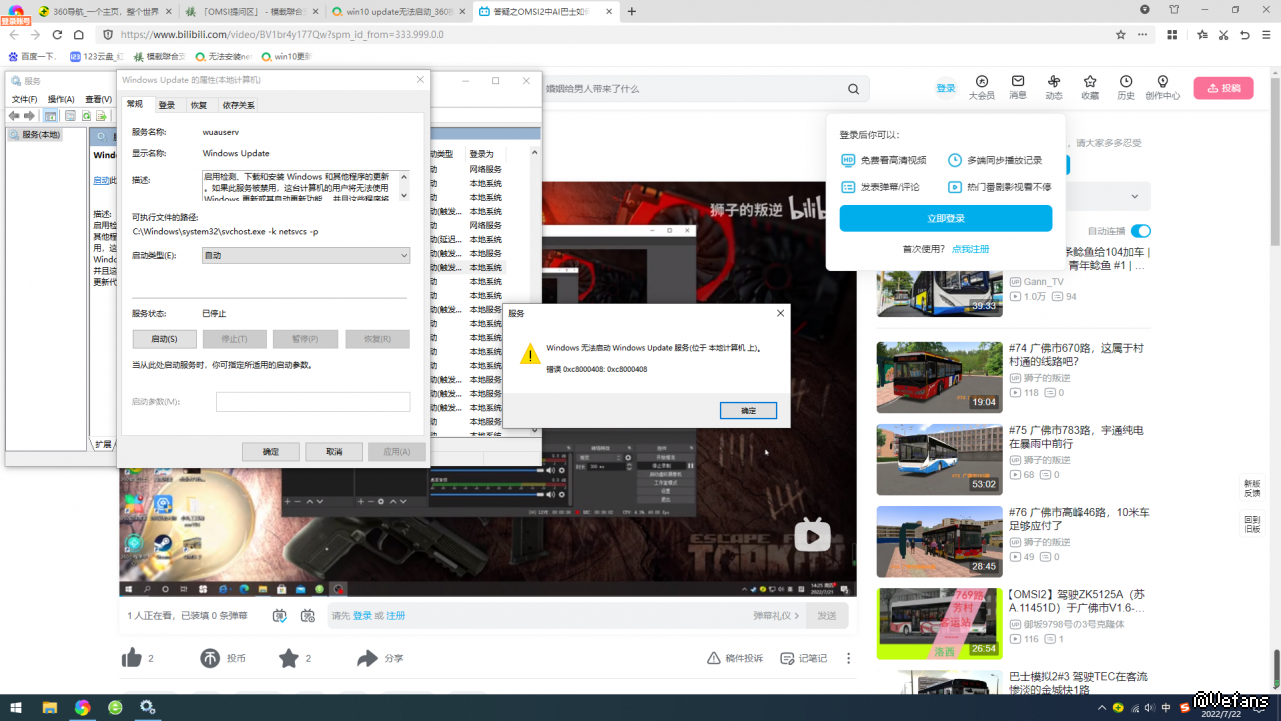Toggle the danmaku display icon under video
Viewport: 1281px width, 721px height.
pos(279,616)
